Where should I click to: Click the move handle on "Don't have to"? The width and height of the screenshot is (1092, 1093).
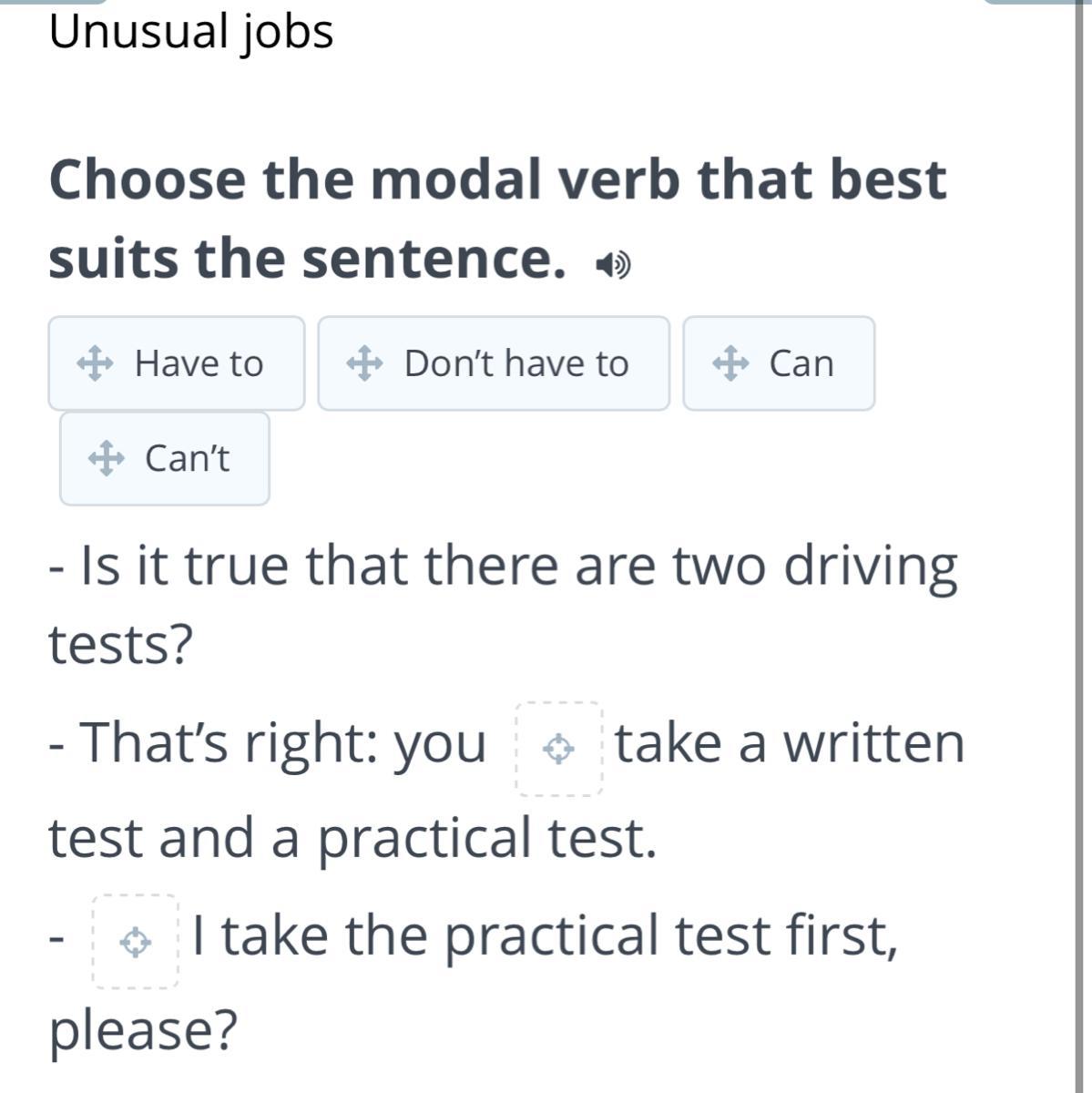364,363
